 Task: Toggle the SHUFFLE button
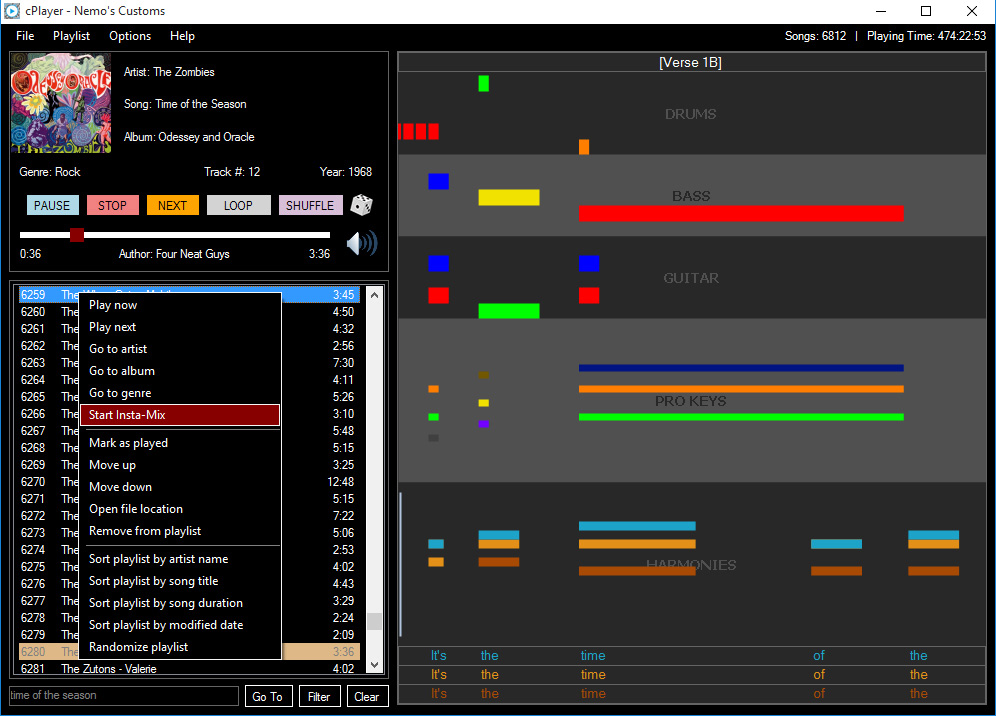click(x=310, y=205)
